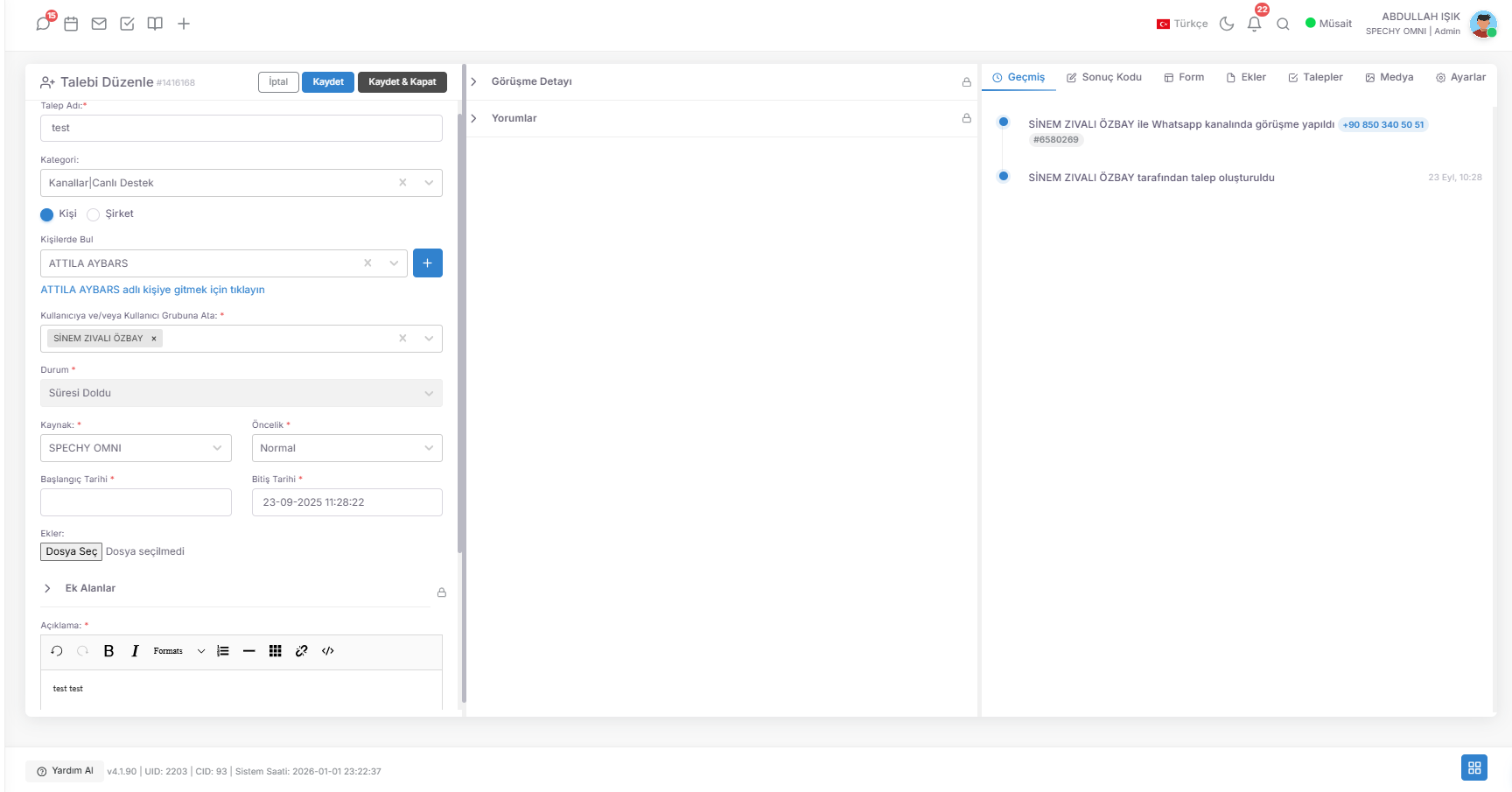
Task: Open the notifications bell icon
Action: point(1255,24)
